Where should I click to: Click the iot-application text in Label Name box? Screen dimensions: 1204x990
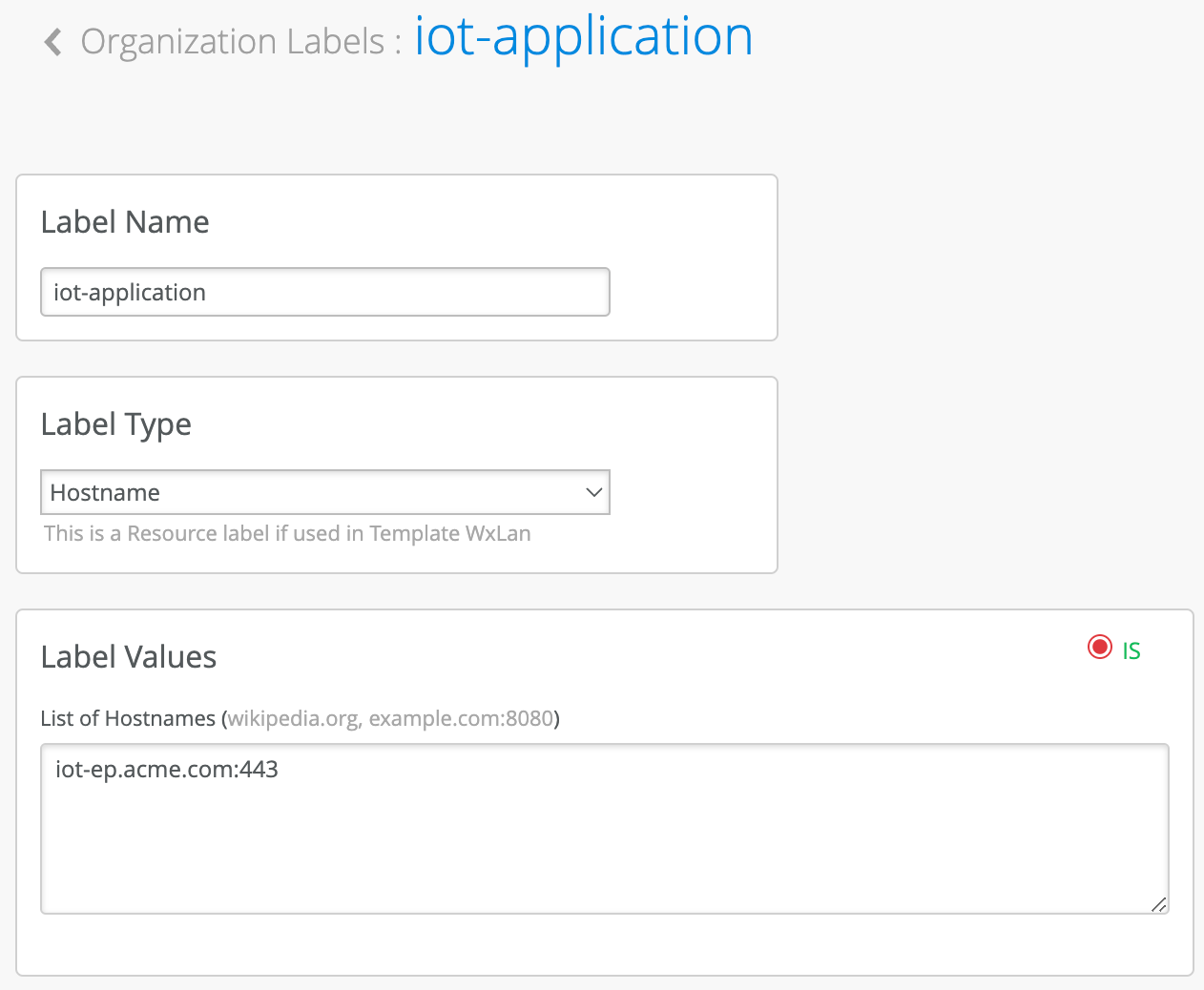[x=130, y=293]
